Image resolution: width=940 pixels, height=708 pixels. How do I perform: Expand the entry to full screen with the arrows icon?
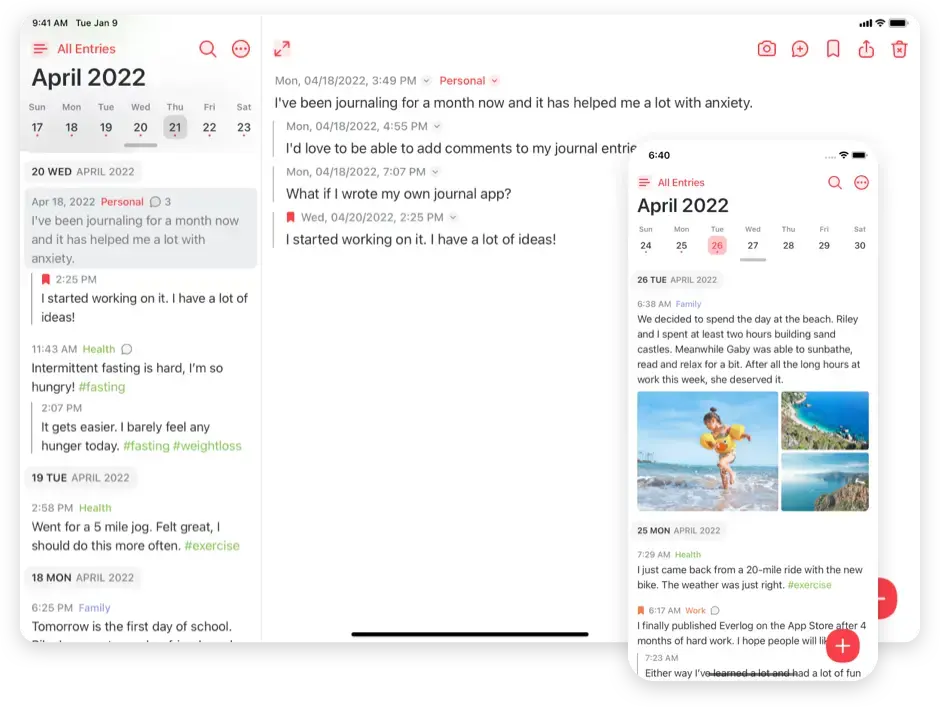coord(282,49)
